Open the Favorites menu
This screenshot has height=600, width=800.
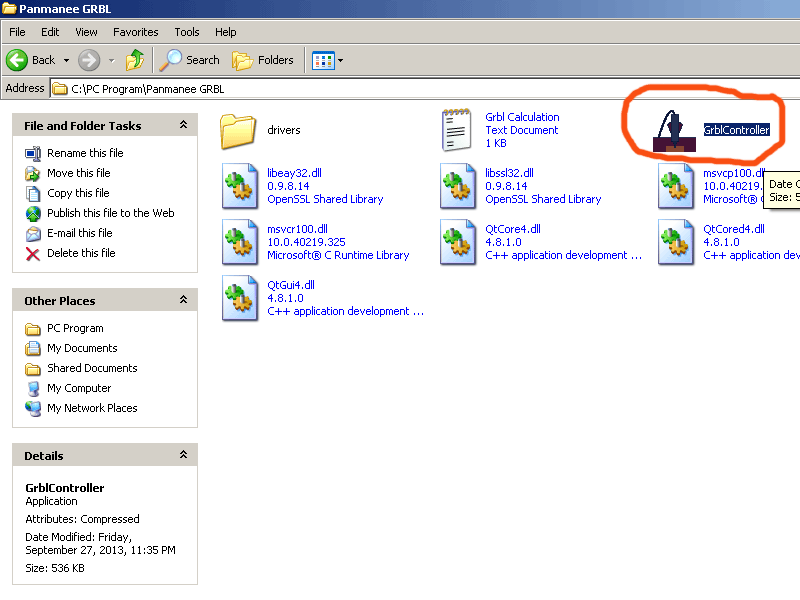coord(136,32)
